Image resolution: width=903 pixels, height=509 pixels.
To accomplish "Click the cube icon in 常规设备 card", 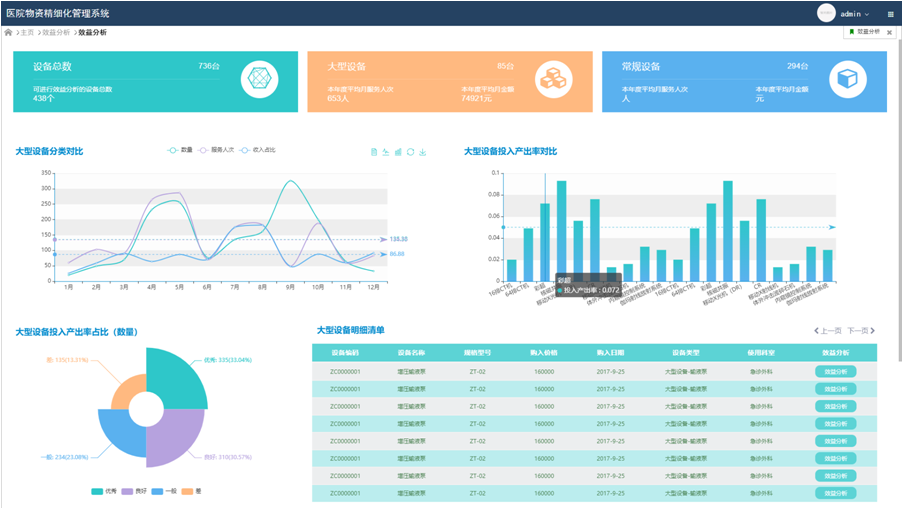I will pyautogui.click(x=849, y=79).
